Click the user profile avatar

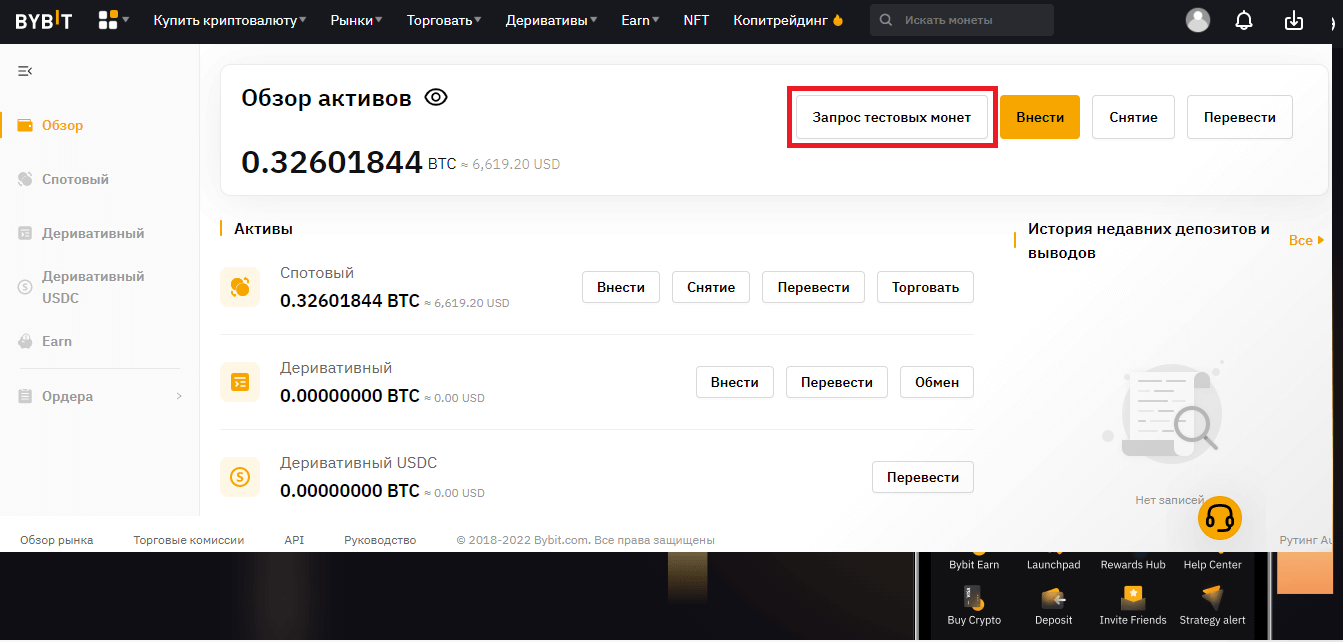click(x=1197, y=20)
